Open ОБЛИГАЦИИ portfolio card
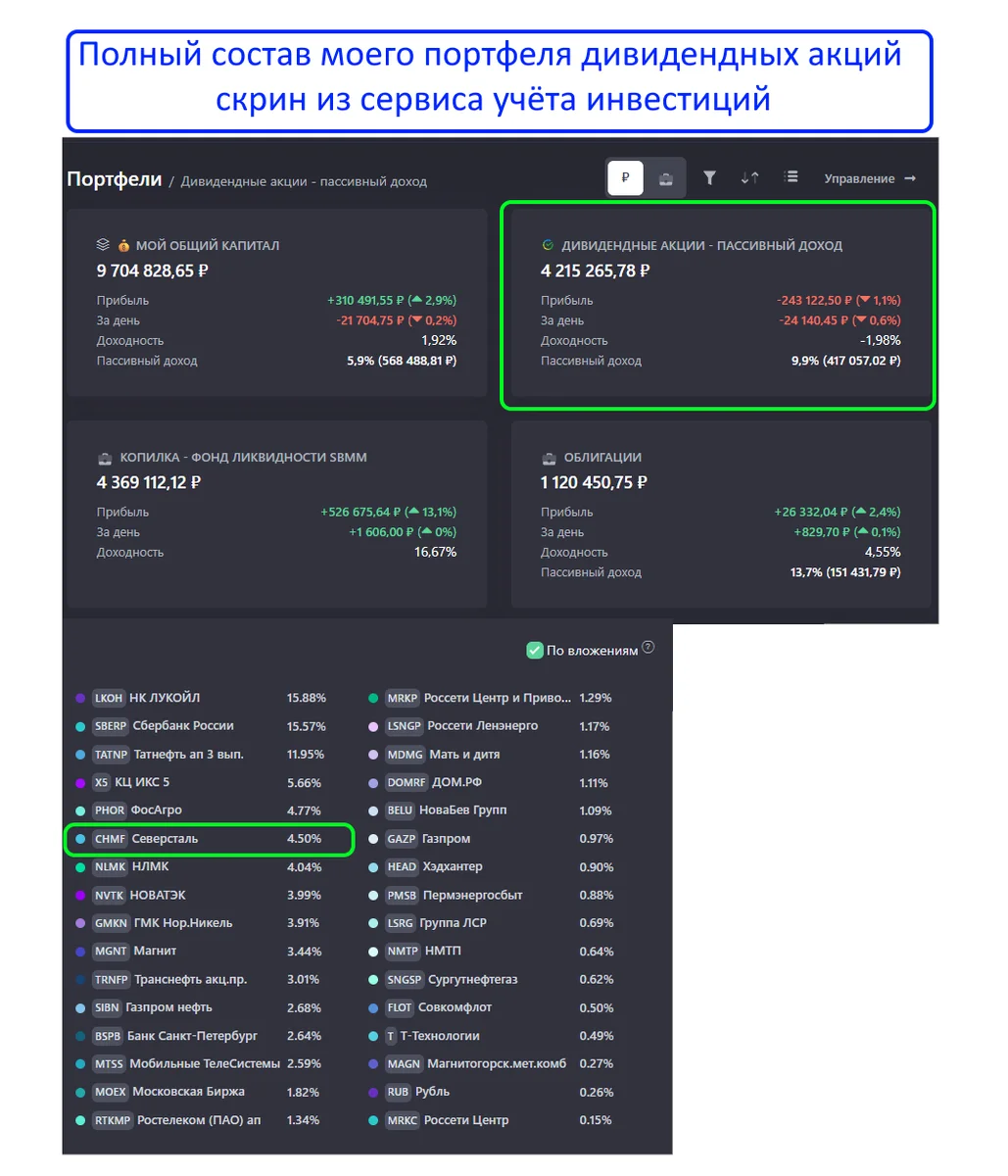The height and width of the screenshot is (1176, 1008). tap(721, 514)
